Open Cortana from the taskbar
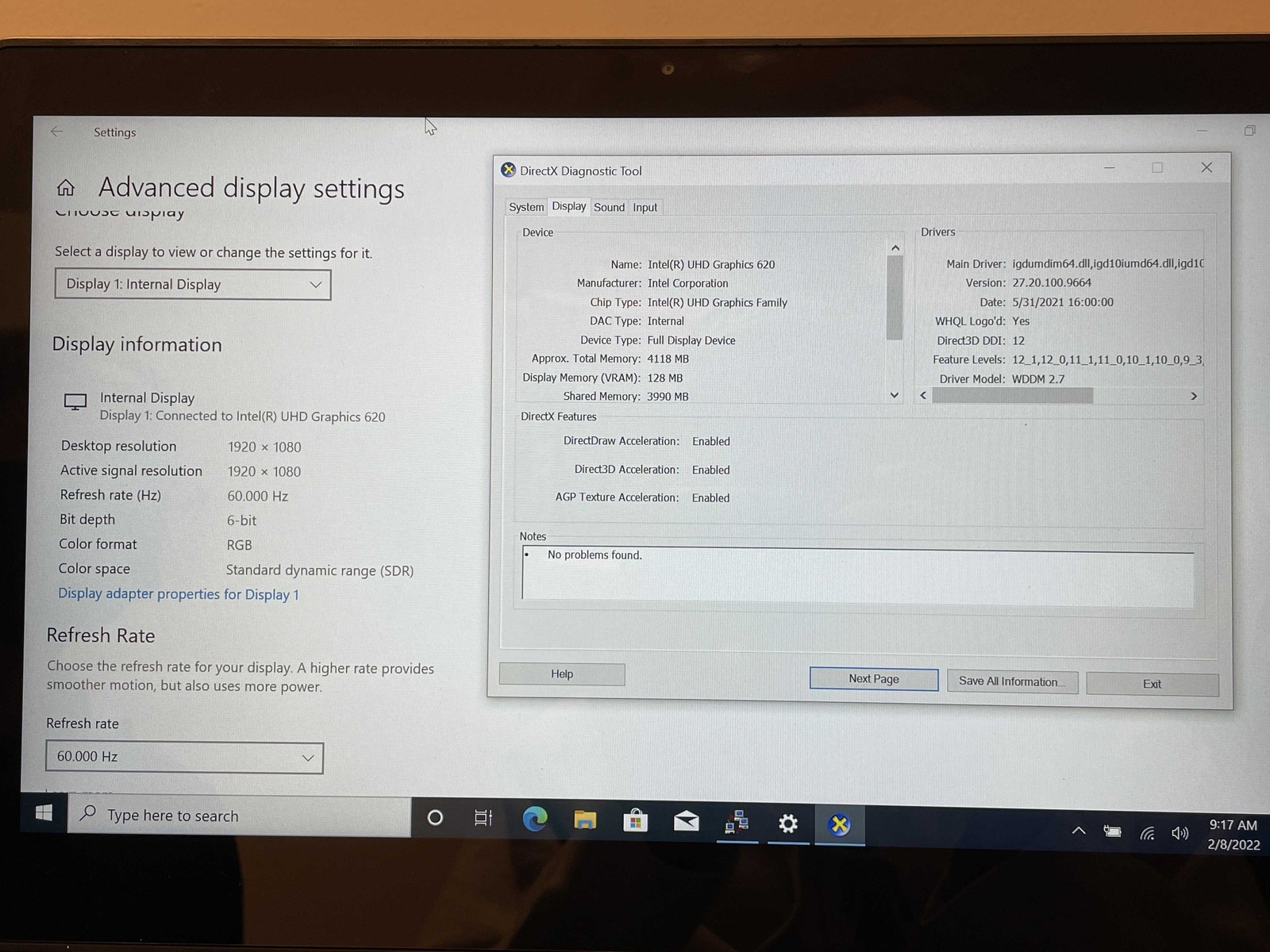The image size is (1270, 952). pos(435,818)
